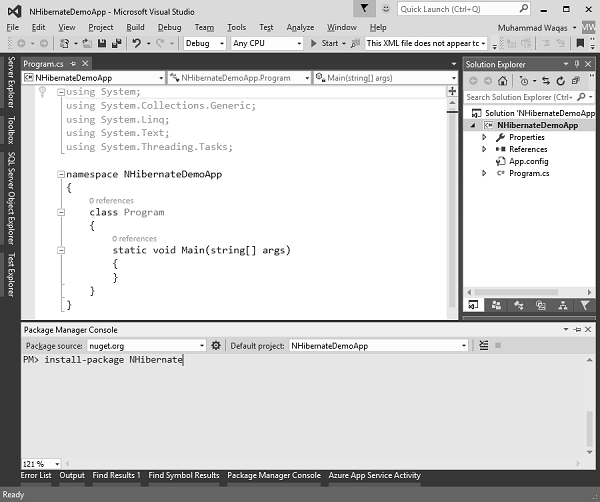Expand the Properties node
600x502 pixels.
point(484,137)
